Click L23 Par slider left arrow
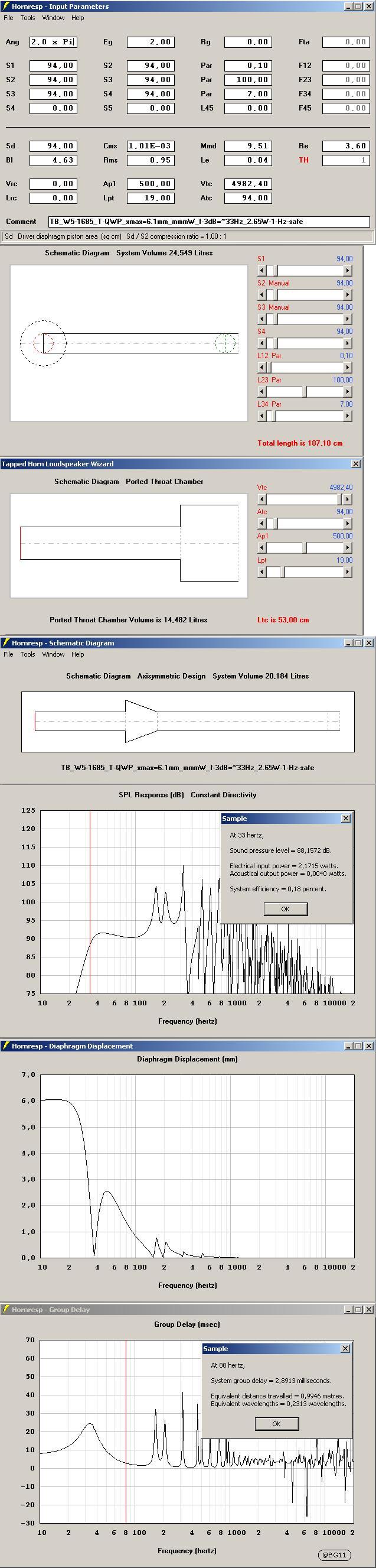 click(x=262, y=392)
